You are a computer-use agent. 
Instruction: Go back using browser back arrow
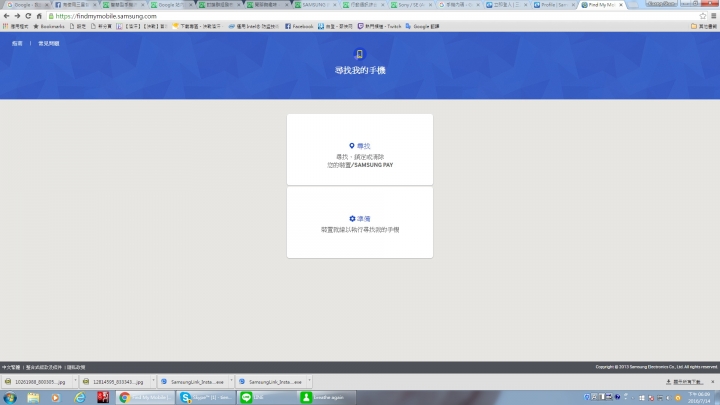(6, 16)
